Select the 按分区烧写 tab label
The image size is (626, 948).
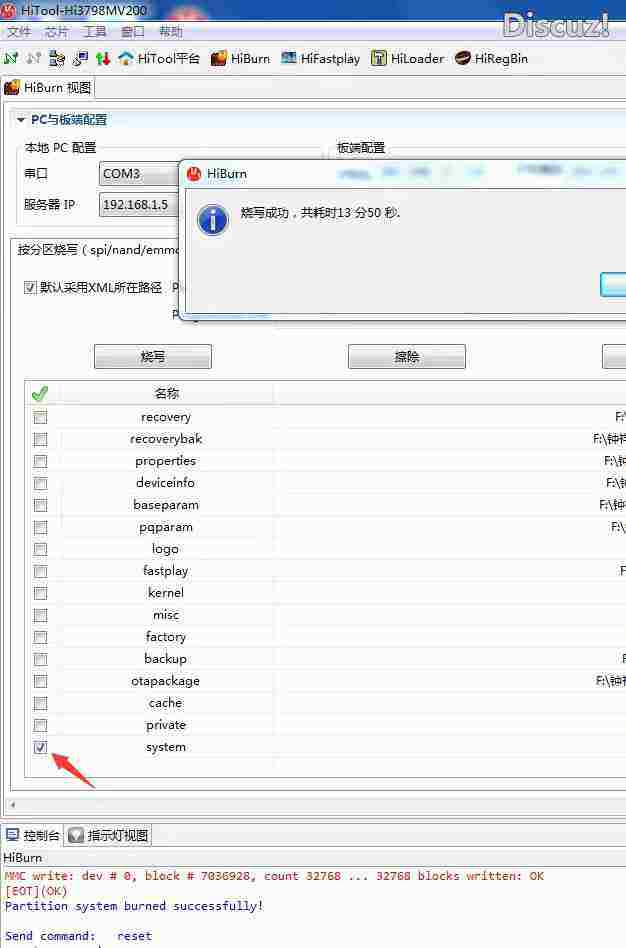(x=98, y=250)
